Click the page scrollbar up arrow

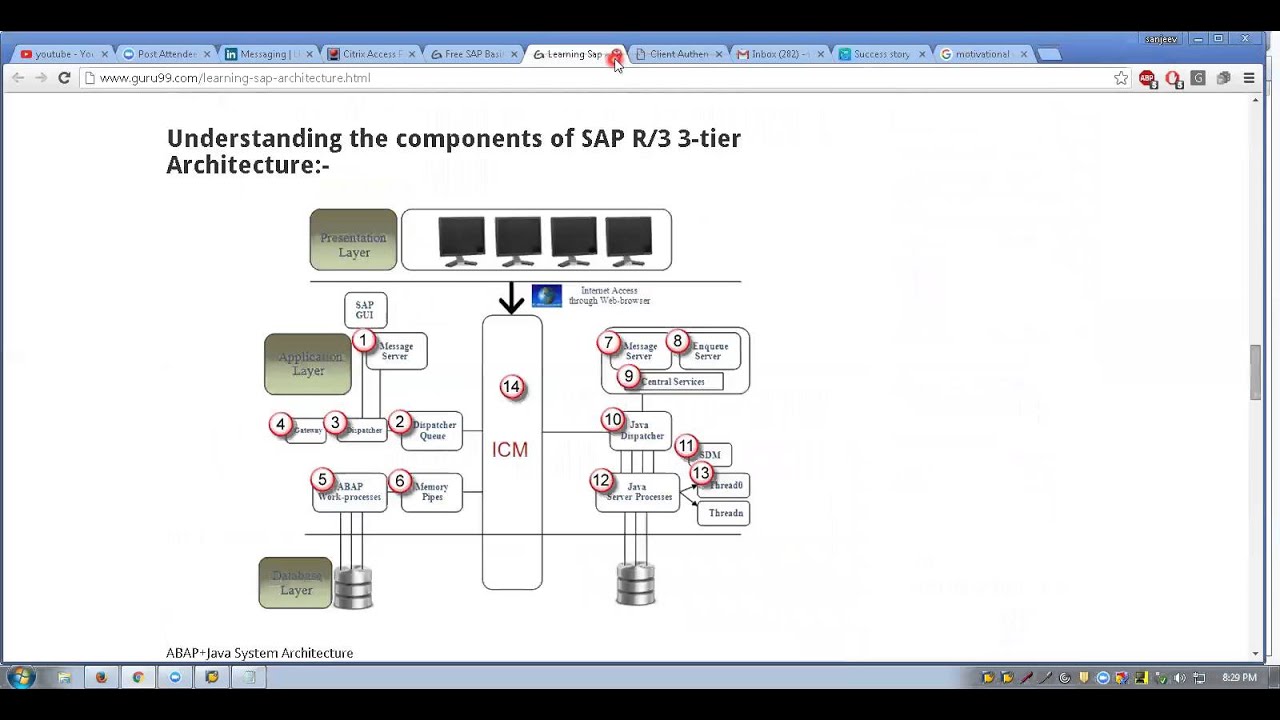point(1256,100)
